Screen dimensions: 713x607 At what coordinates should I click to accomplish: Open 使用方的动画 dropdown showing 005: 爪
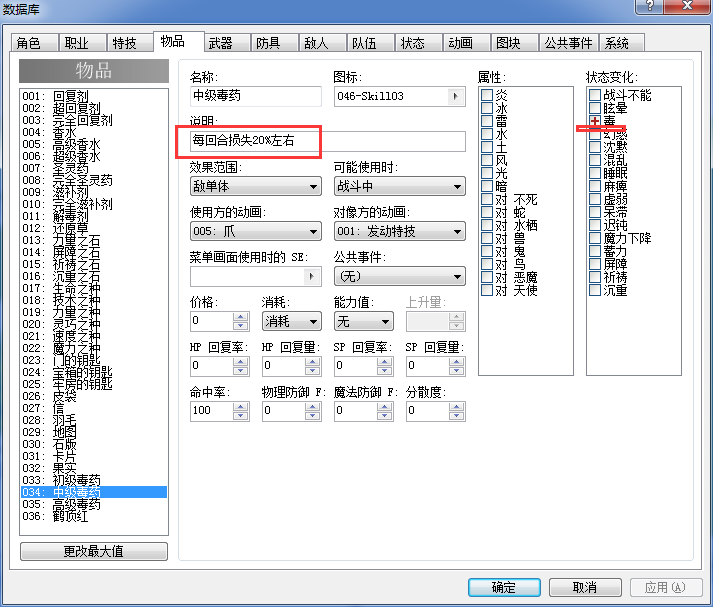click(256, 231)
